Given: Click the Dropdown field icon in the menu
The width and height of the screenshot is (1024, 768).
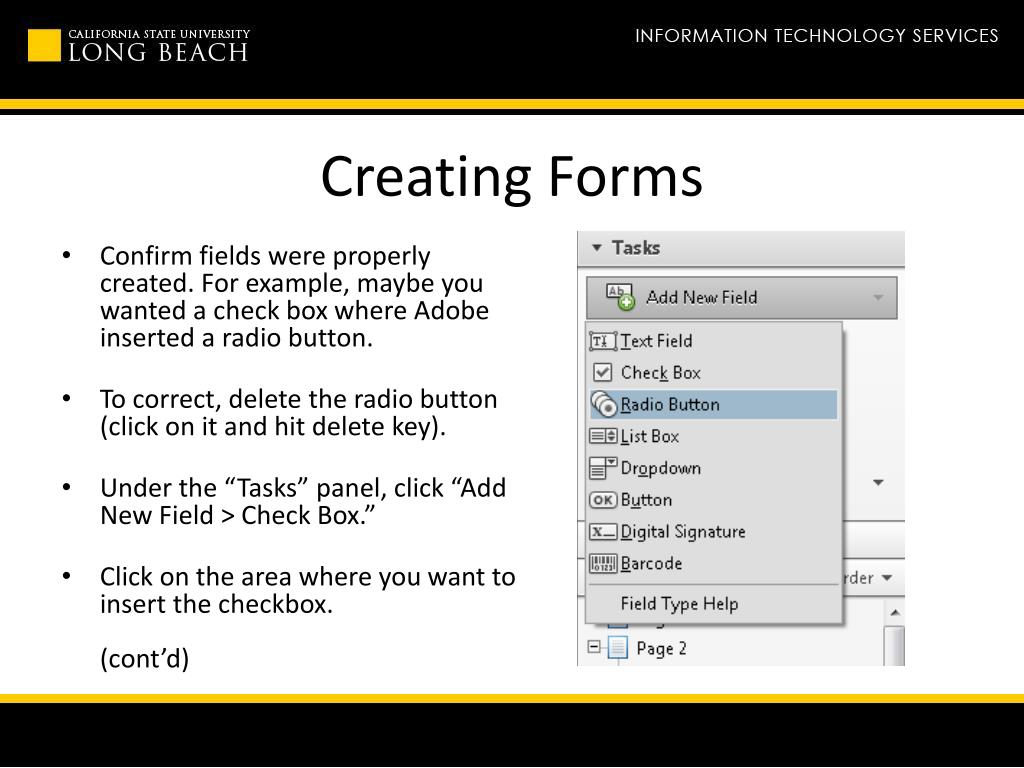Looking at the screenshot, I should pos(602,468).
